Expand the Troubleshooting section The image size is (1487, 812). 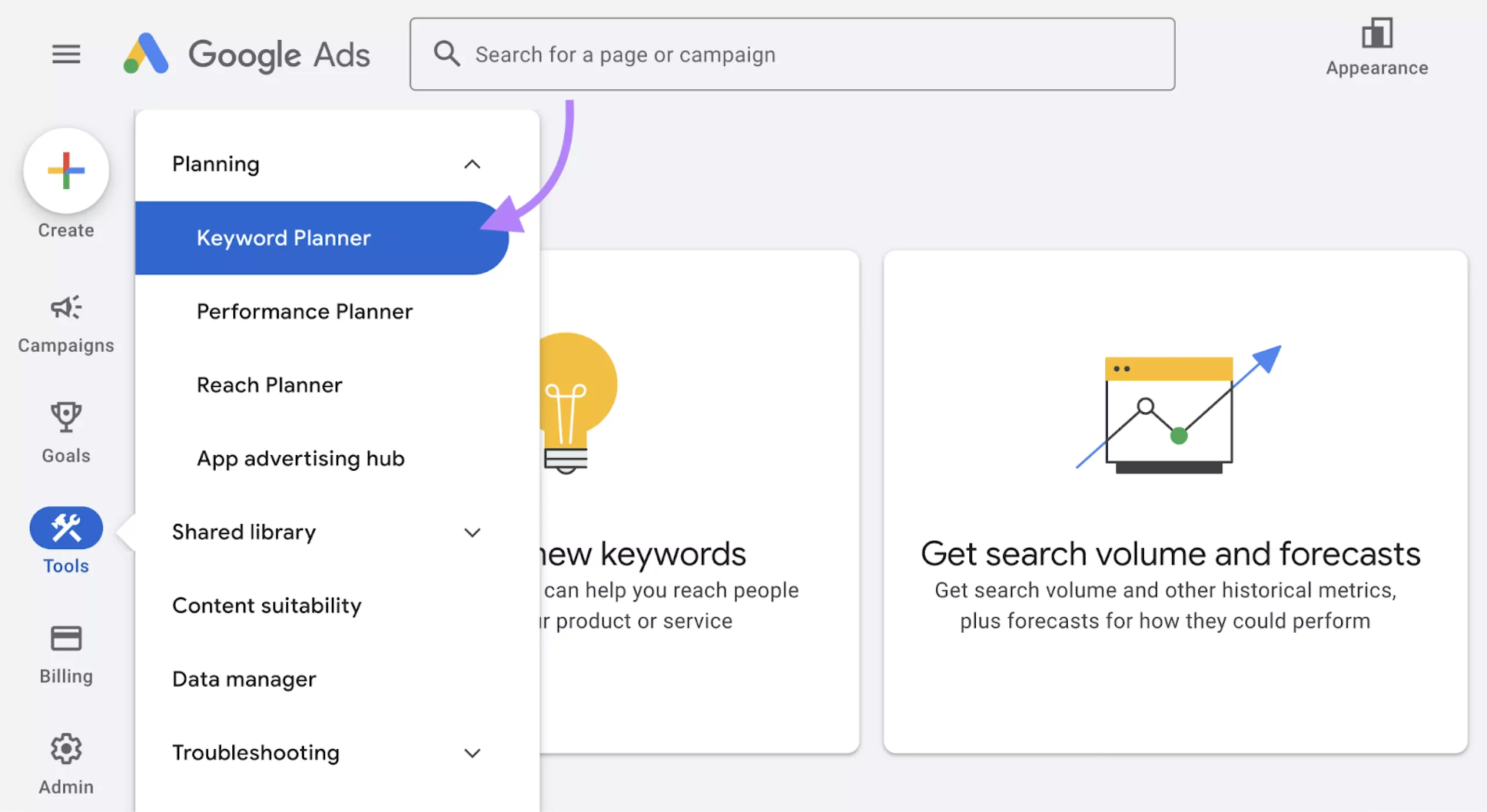point(472,753)
